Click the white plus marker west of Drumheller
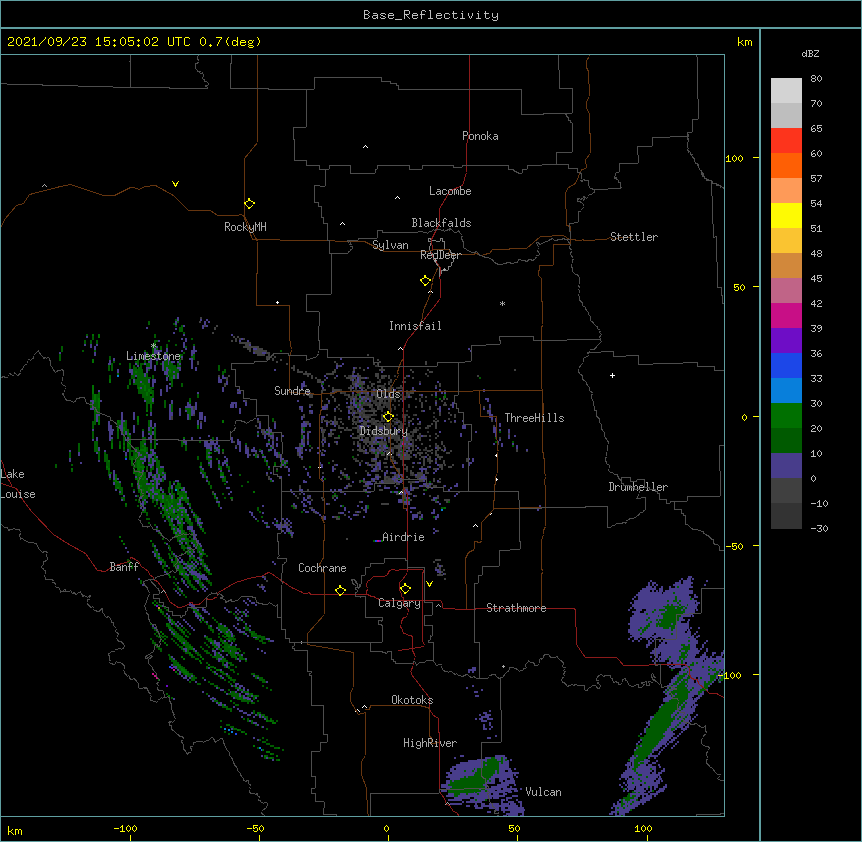862x842 pixels. coord(612,375)
